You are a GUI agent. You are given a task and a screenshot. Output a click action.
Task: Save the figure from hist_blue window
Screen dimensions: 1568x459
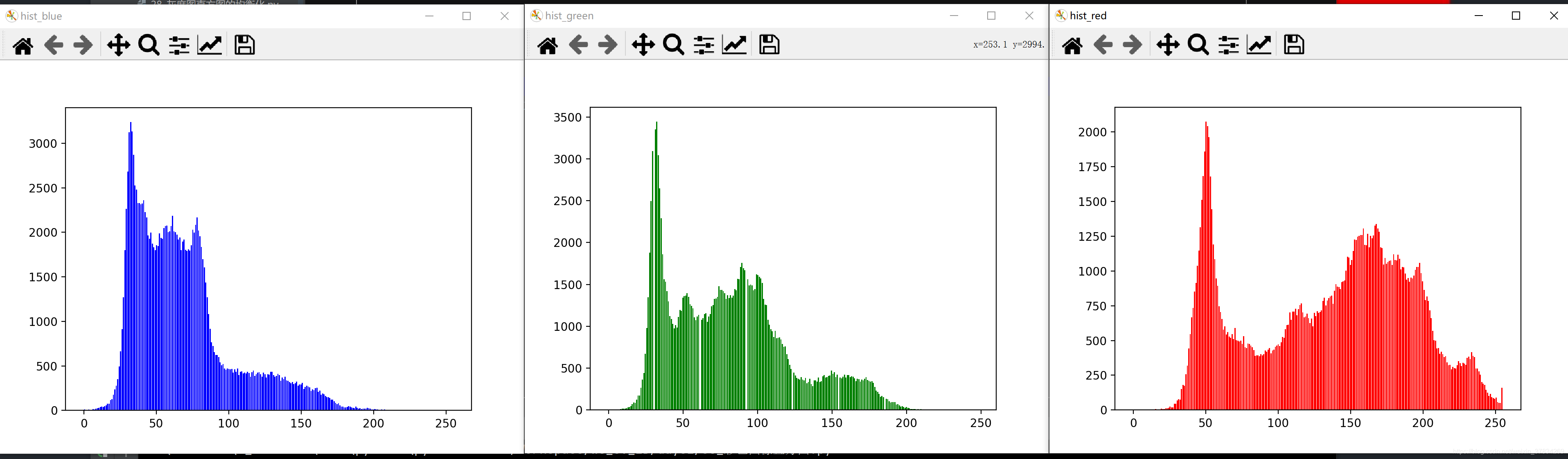[x=245, y=45]
